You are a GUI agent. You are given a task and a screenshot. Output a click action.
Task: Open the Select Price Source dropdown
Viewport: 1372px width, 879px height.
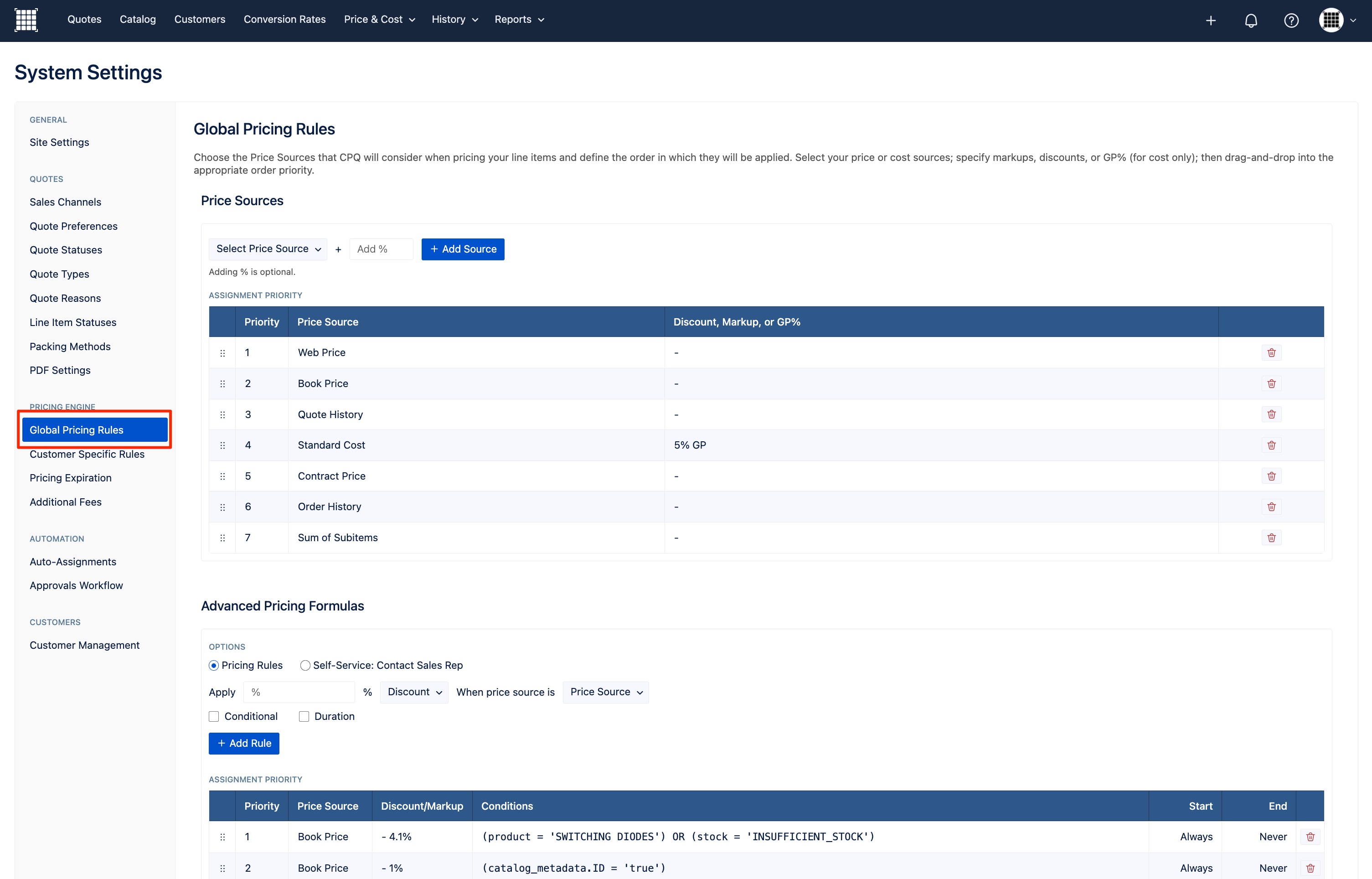pyautogui.click(x=268, y=249)
